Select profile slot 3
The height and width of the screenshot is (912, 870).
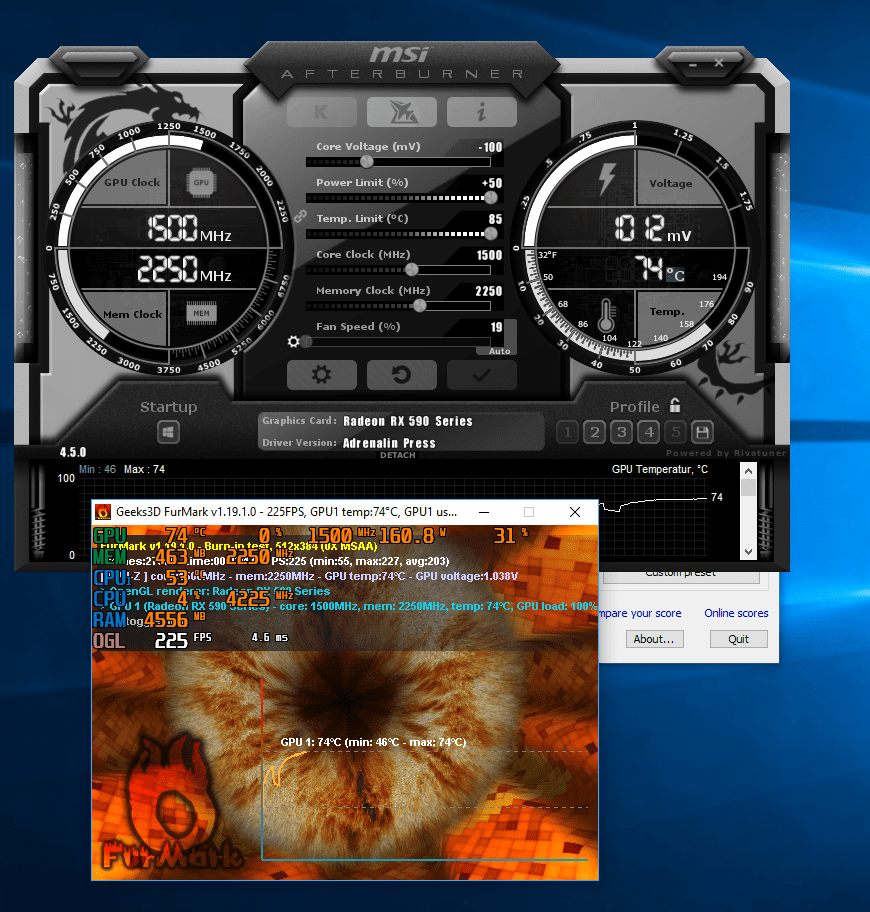(x=622, y=432)
